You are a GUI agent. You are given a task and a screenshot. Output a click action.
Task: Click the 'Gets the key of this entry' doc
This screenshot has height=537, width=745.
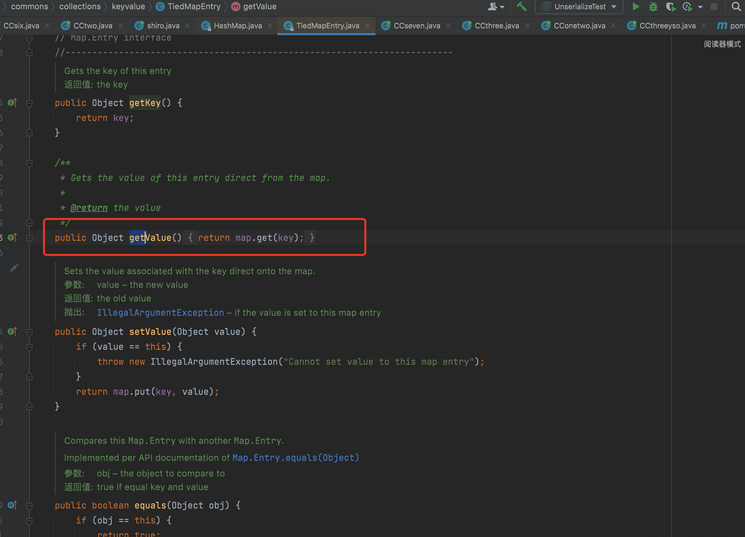(x=117, y=71)
